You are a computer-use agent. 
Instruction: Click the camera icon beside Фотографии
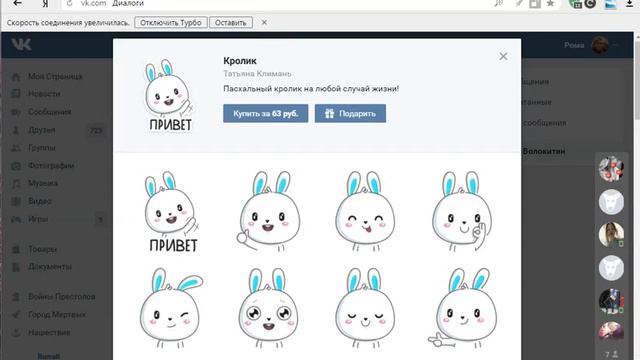pyautogui.click(x=16, y=166)
